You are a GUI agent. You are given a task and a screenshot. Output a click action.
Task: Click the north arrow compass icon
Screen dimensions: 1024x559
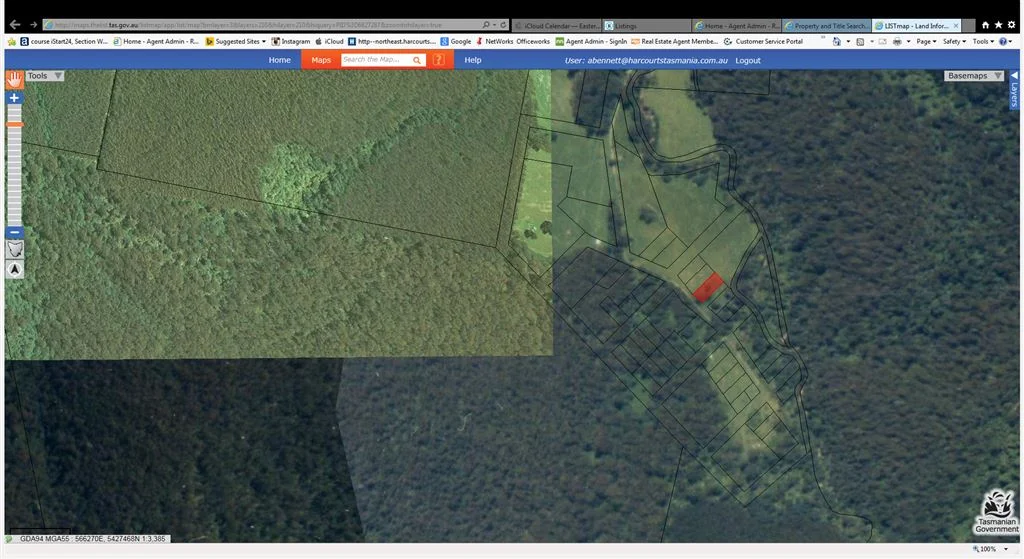click(x=14, y=269)
